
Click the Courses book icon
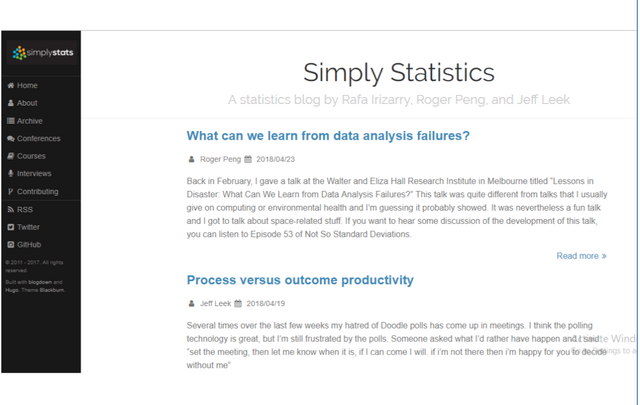point(10,156)
